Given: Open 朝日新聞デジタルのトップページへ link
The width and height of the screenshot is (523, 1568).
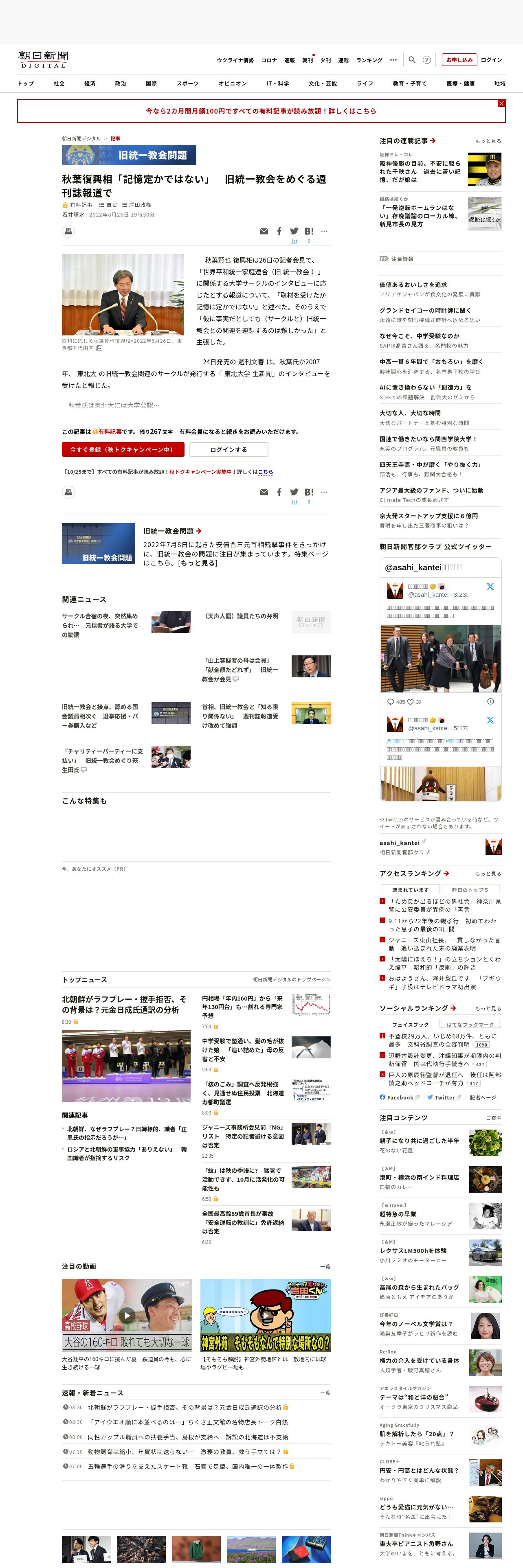Looking at the screenshot, I should coord(292,979).
